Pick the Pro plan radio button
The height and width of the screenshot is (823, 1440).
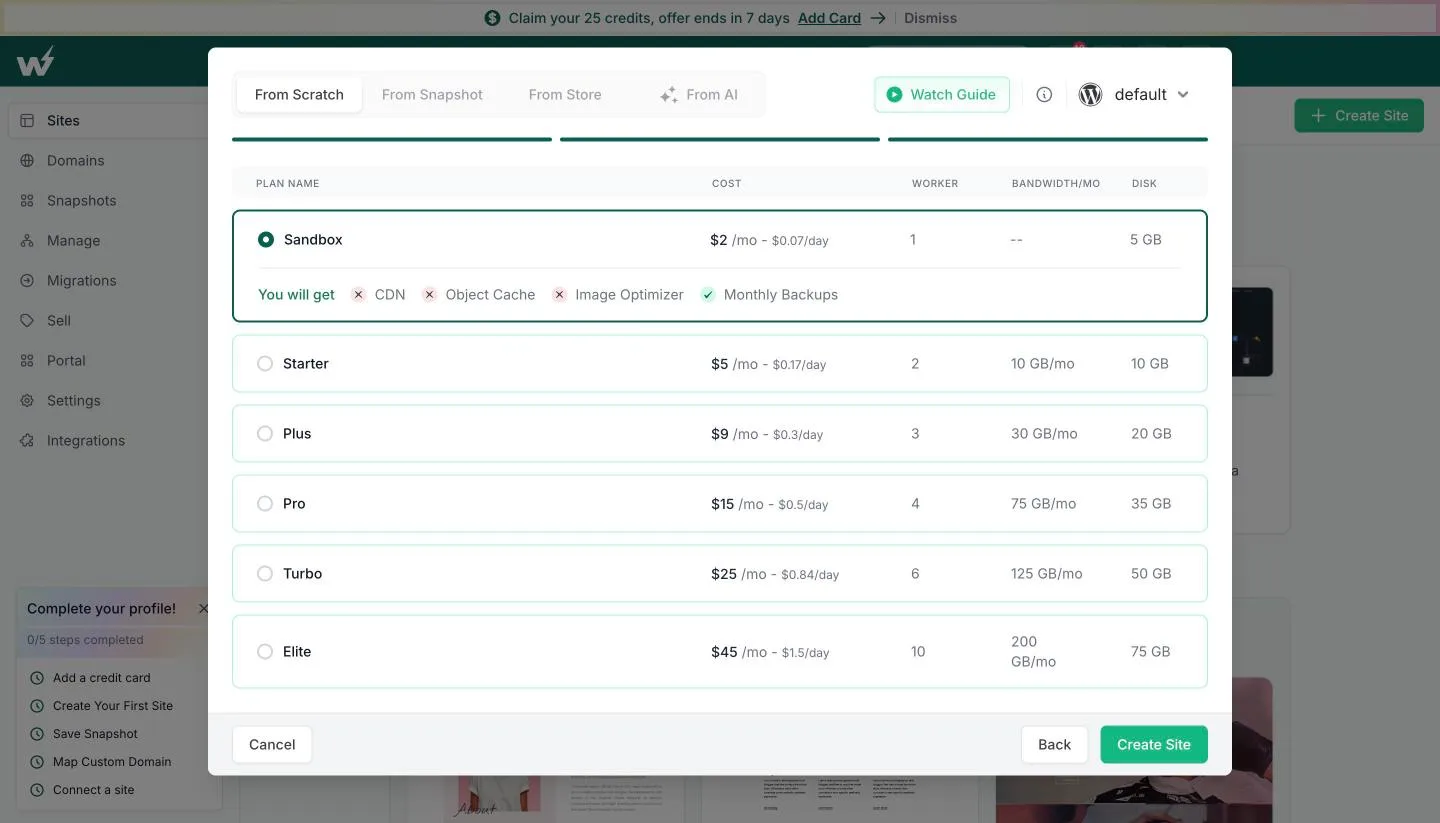[x=265, y=504]
